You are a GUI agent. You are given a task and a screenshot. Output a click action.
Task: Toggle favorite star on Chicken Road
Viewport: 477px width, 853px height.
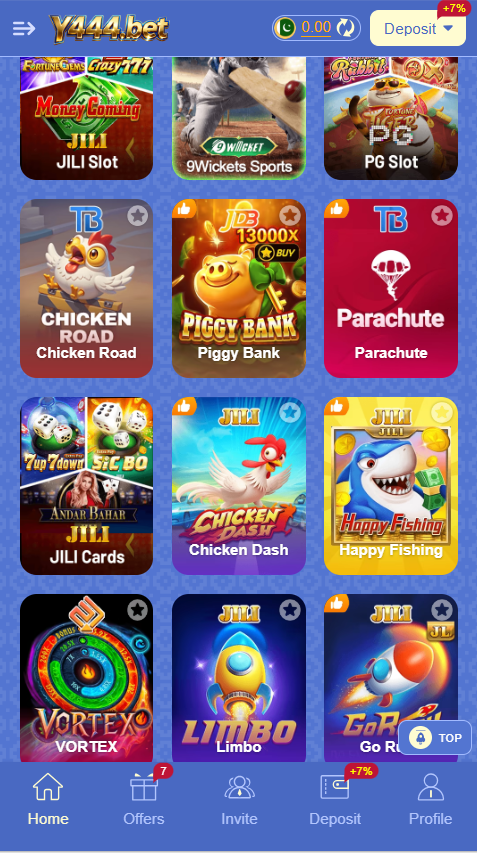pyautogui.click(x=138, y=216)
